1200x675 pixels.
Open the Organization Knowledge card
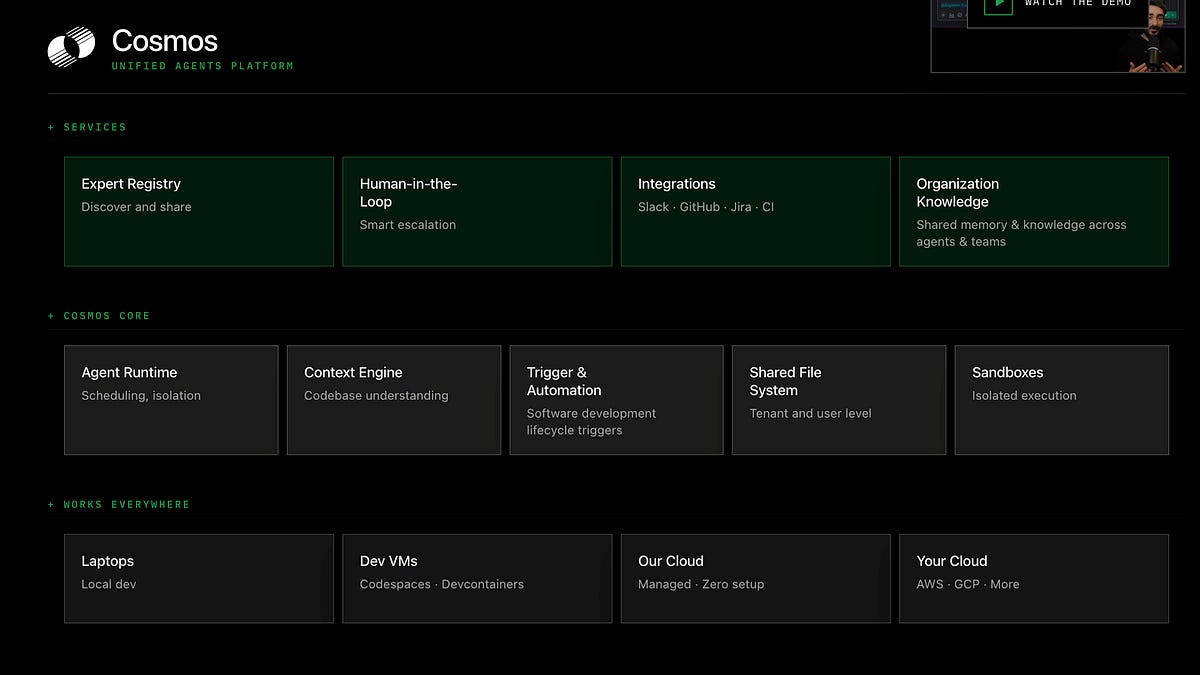click(1034, 211)
